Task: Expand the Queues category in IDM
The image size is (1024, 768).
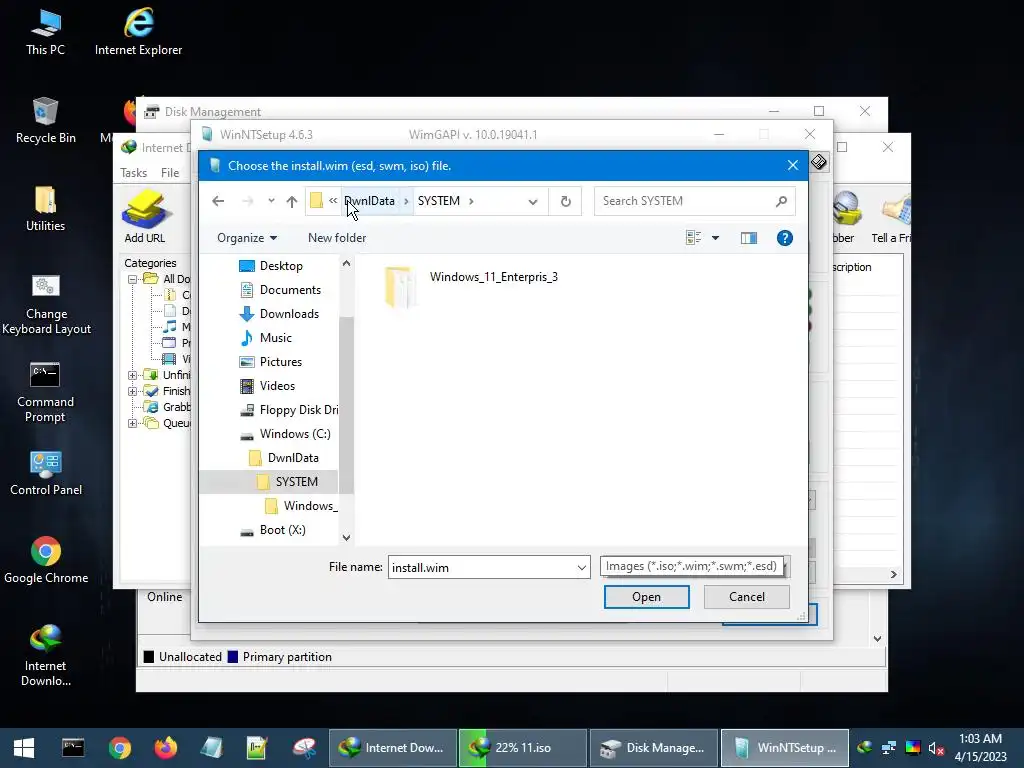Action: point(133,423)
